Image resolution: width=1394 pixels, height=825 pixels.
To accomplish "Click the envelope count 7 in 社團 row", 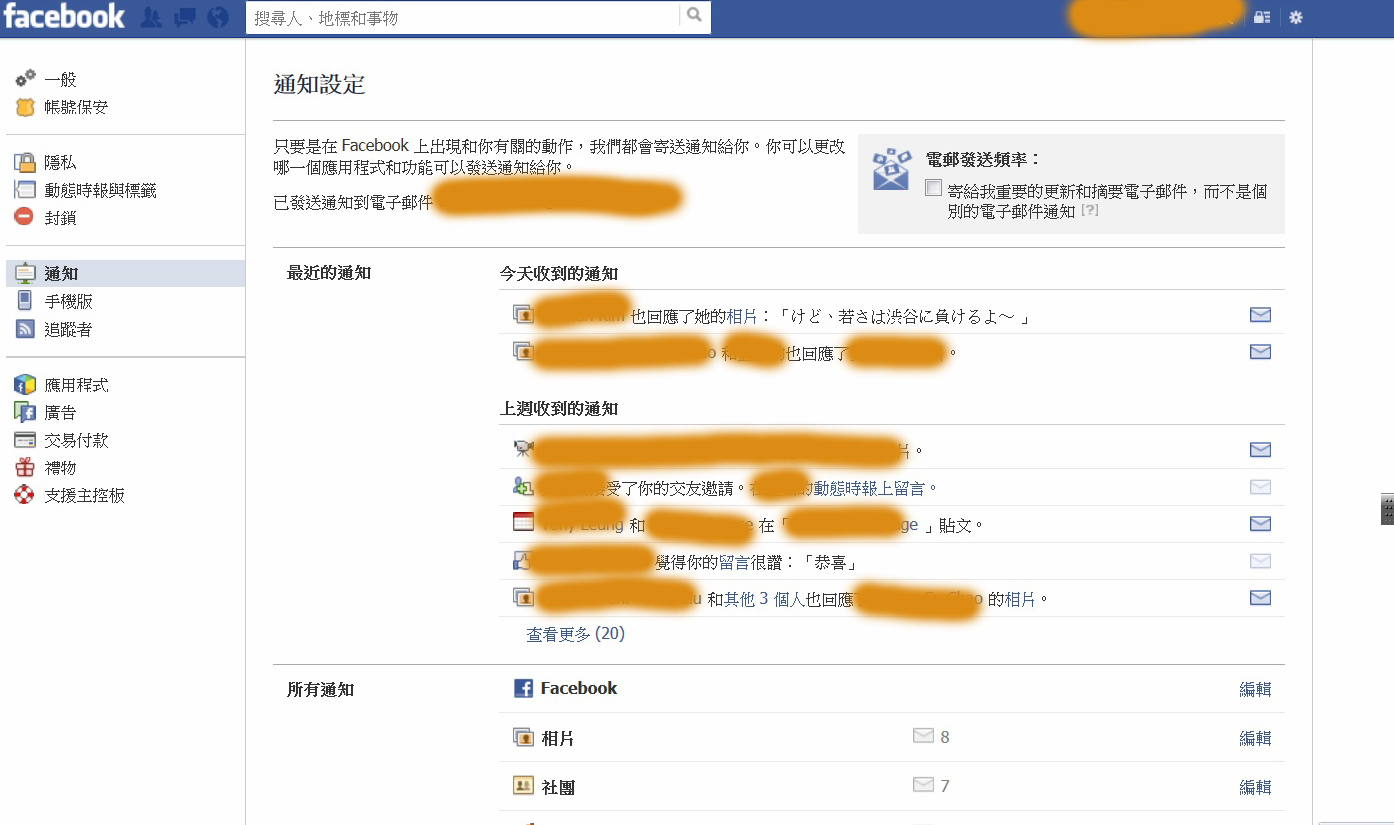I will 931,786.
